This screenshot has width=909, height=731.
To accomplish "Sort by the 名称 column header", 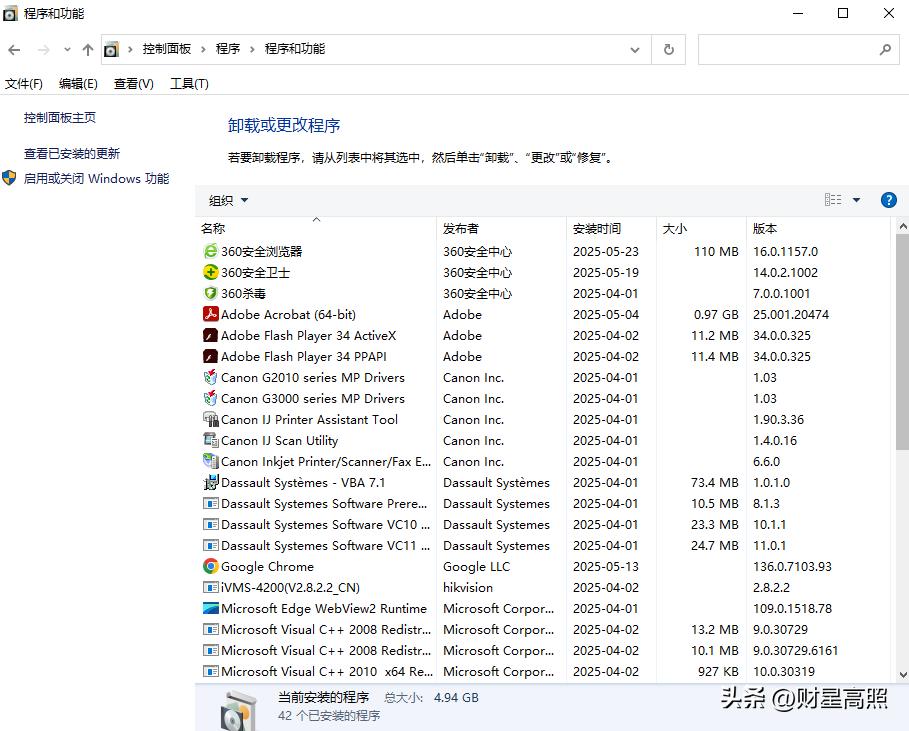I will [315, 228].
